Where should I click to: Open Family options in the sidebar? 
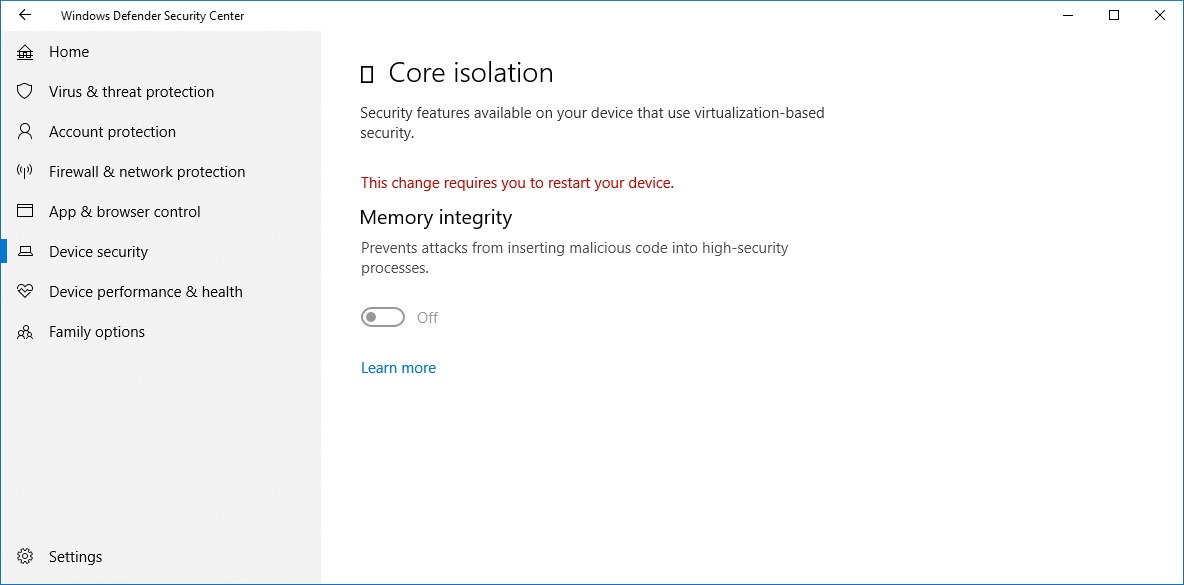coord(97,332)
